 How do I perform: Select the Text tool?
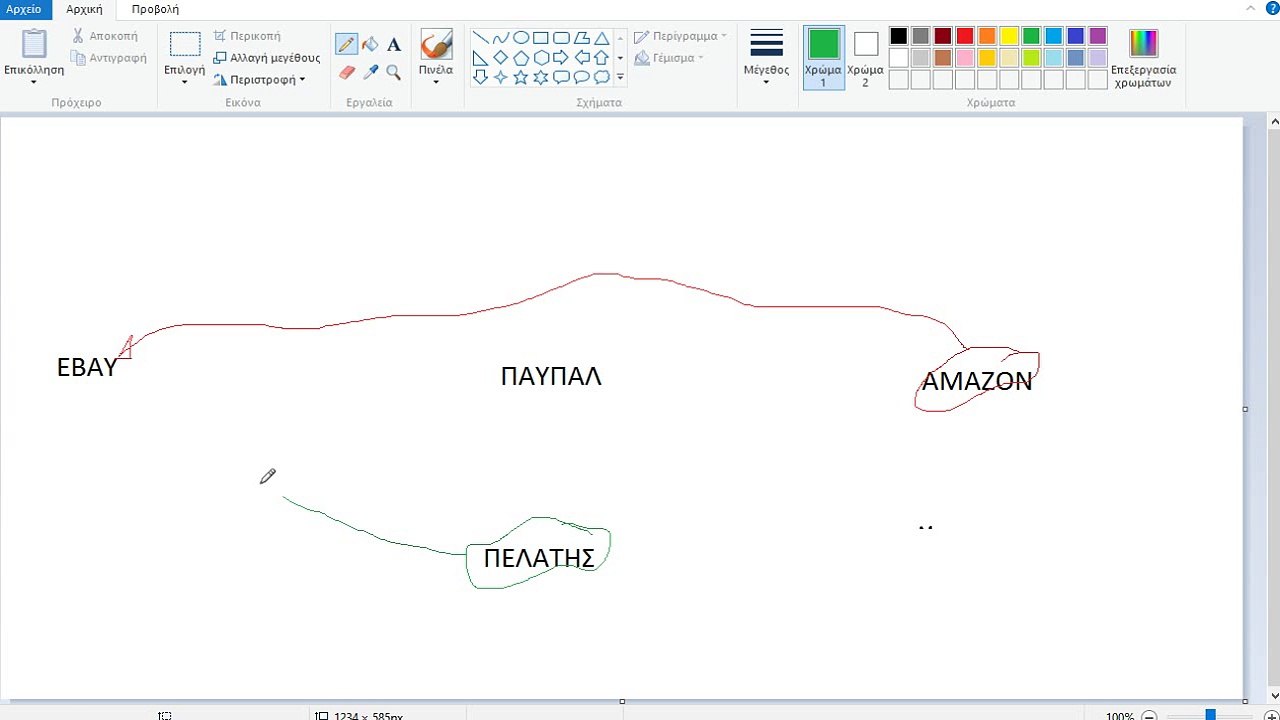(x=394, y=44)
